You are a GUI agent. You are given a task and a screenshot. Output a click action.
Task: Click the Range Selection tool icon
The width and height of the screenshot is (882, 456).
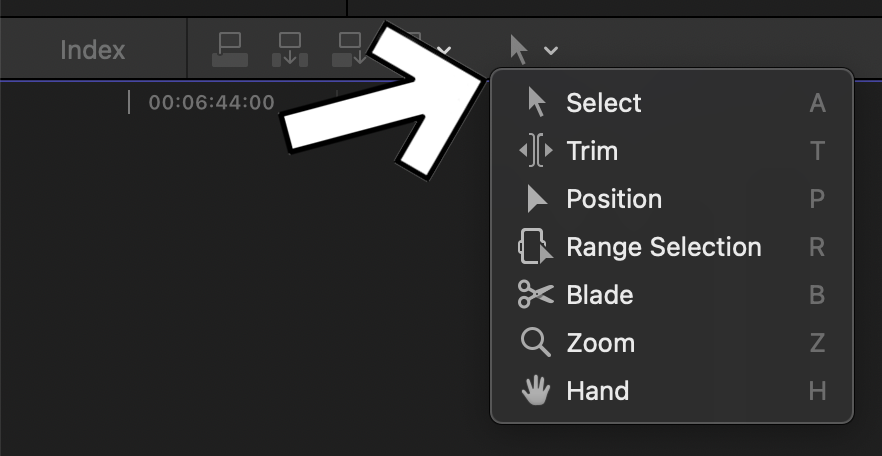click(x=535, y=247)
